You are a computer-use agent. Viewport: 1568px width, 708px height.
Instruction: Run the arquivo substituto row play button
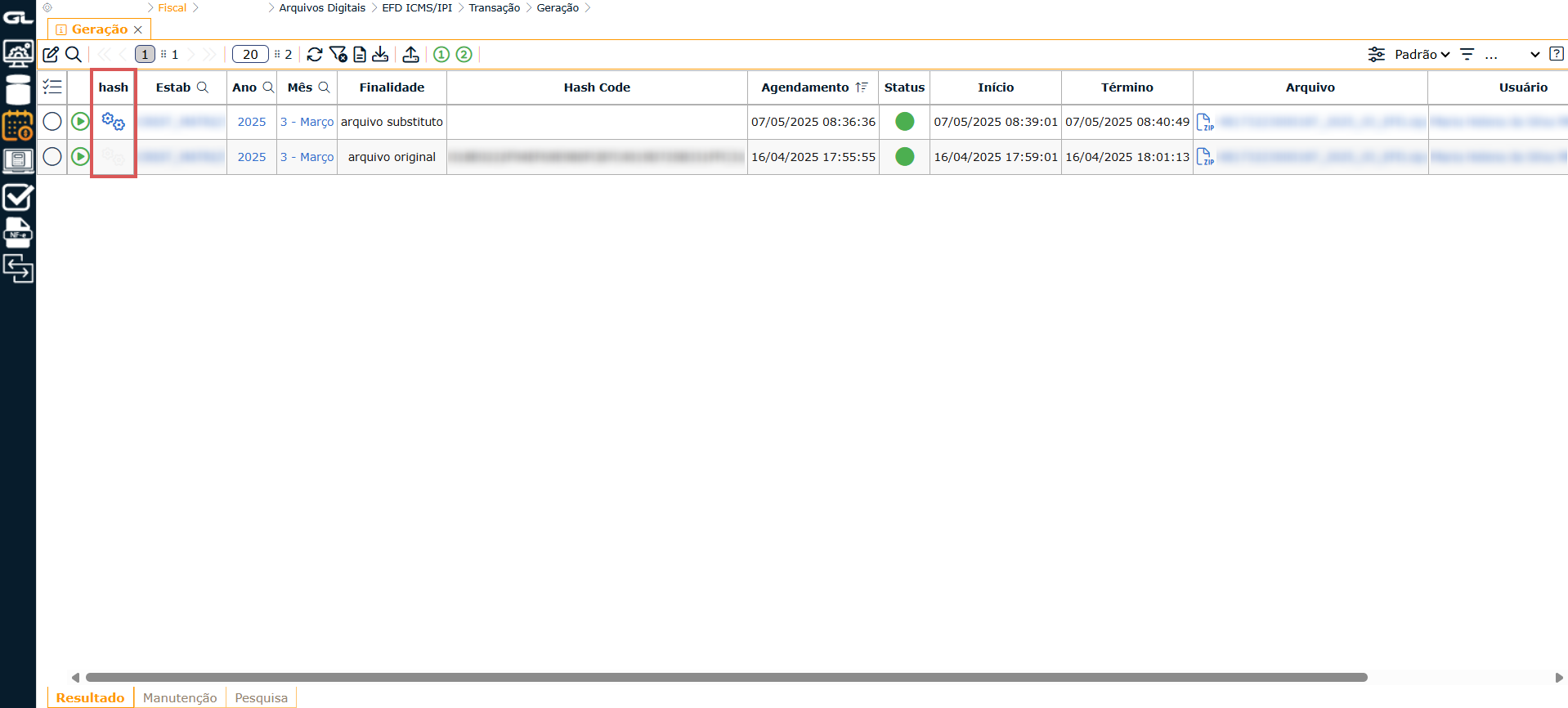[80, 122]
